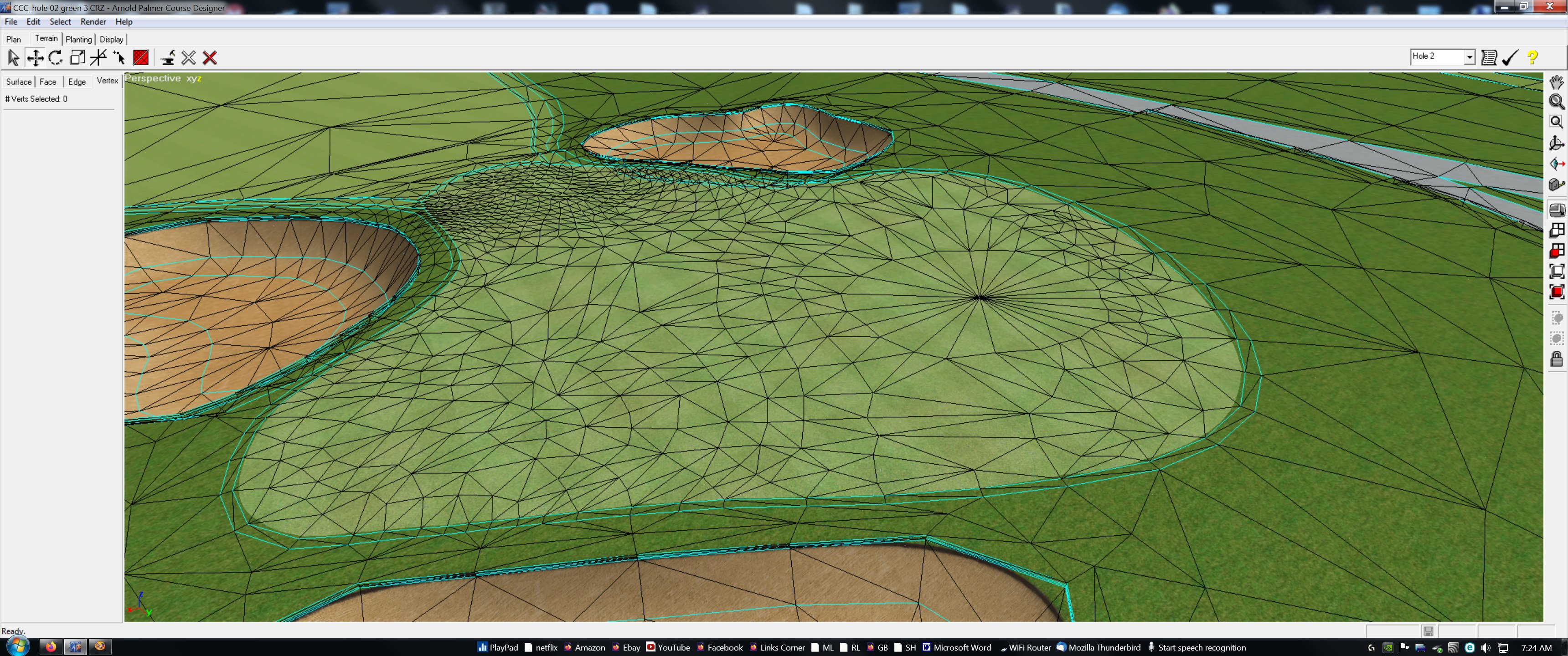The height and width of the screenshot is (656, 1568).
Task: Click the red X delete icon
Action: [210, 58]
